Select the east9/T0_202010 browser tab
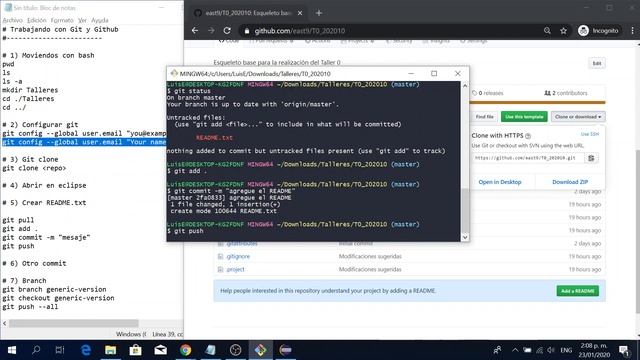Viewport: 640px width, 360px height. 248,13
